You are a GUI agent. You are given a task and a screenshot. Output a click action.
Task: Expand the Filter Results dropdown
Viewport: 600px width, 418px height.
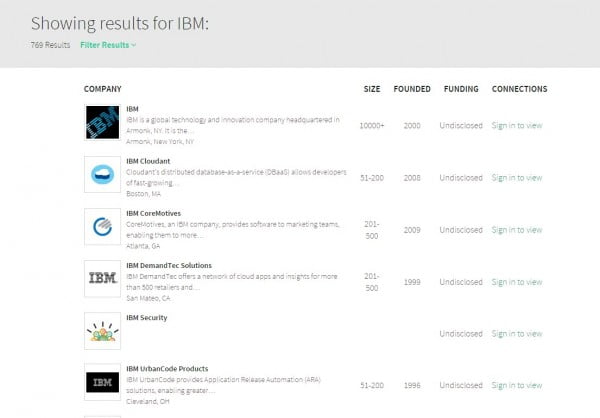tap(108, 44)
